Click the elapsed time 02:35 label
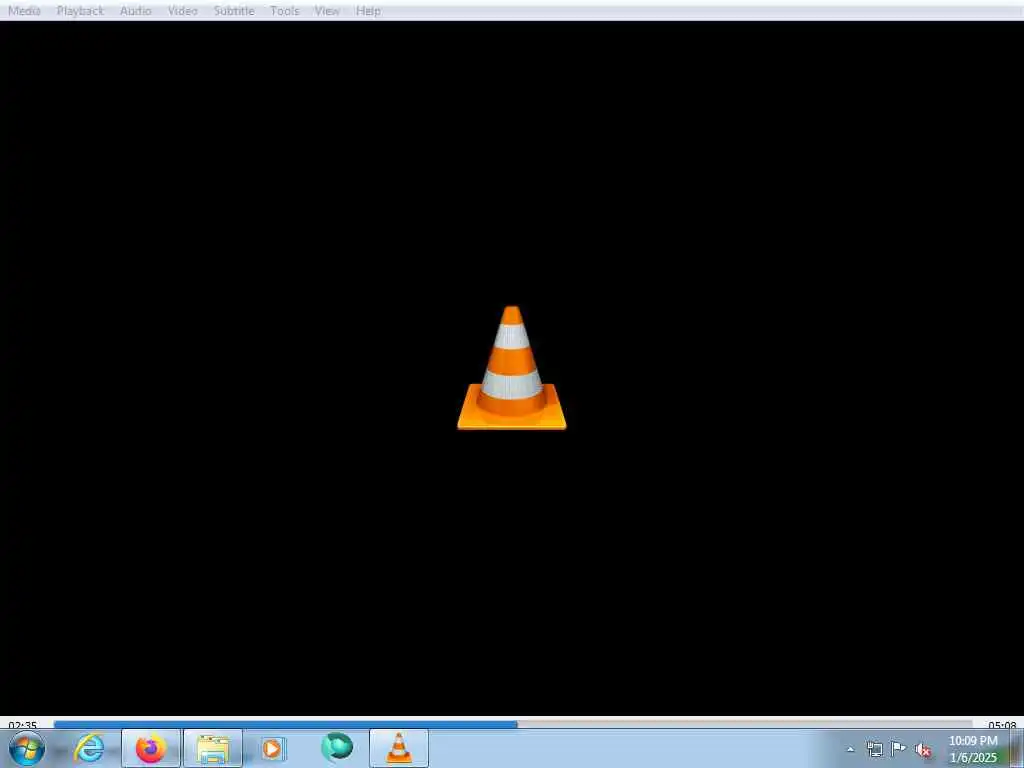 (23, 725)
